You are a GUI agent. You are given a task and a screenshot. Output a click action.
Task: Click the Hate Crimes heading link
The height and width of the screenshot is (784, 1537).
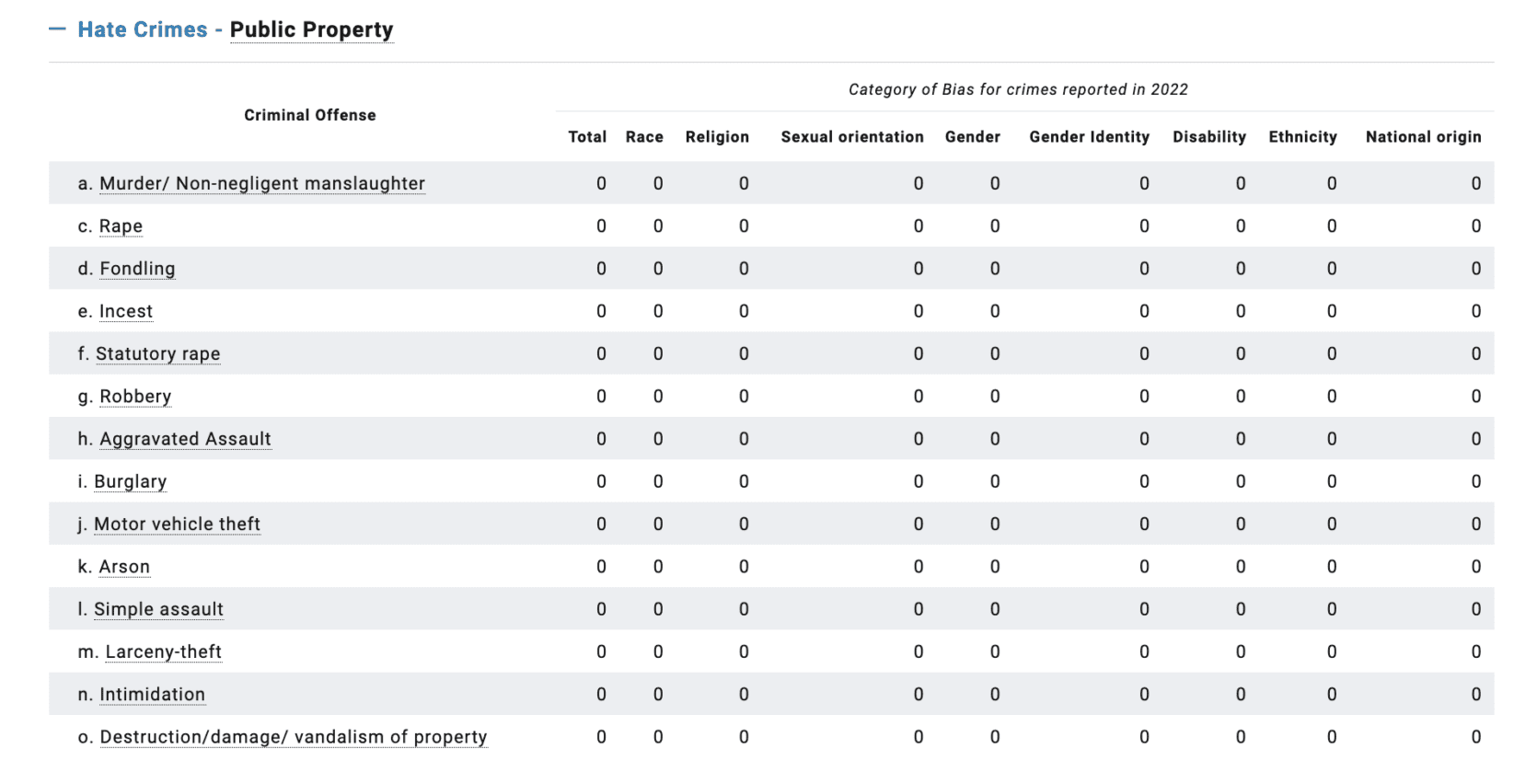143,29
